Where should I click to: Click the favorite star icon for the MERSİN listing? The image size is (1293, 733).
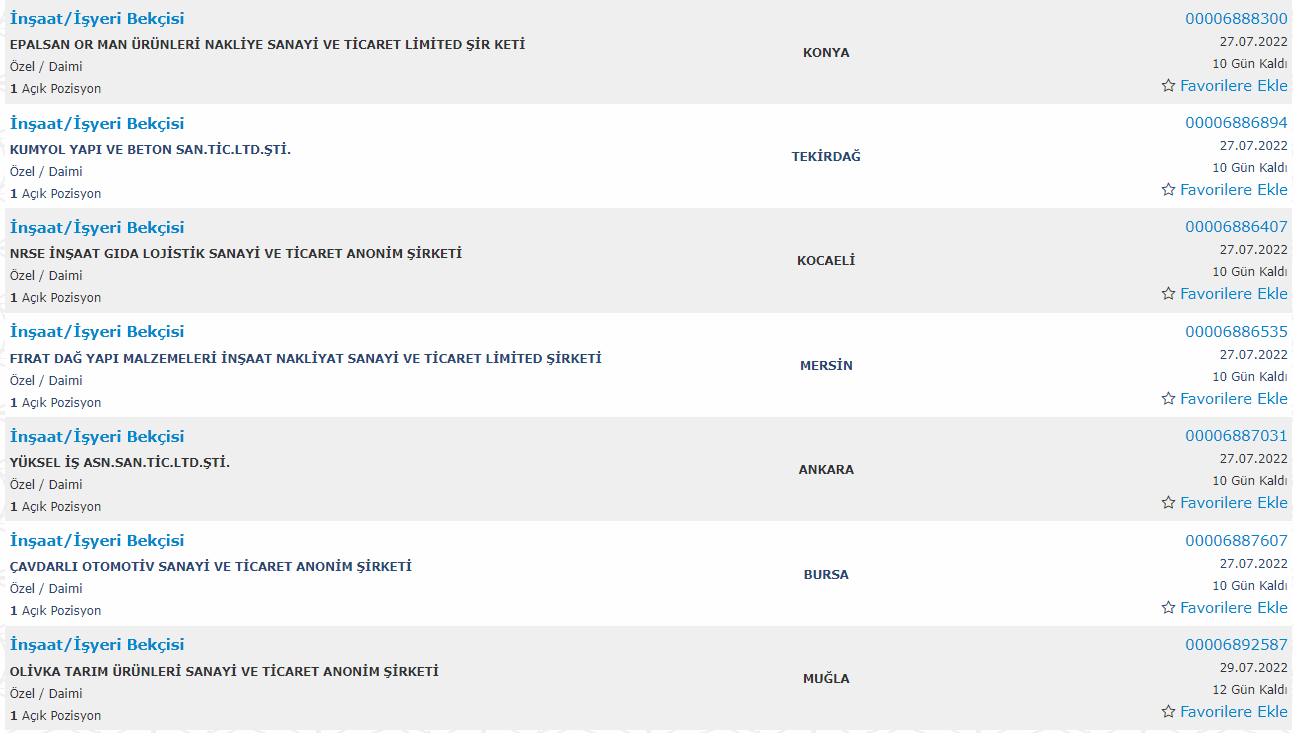[1168, 399]
